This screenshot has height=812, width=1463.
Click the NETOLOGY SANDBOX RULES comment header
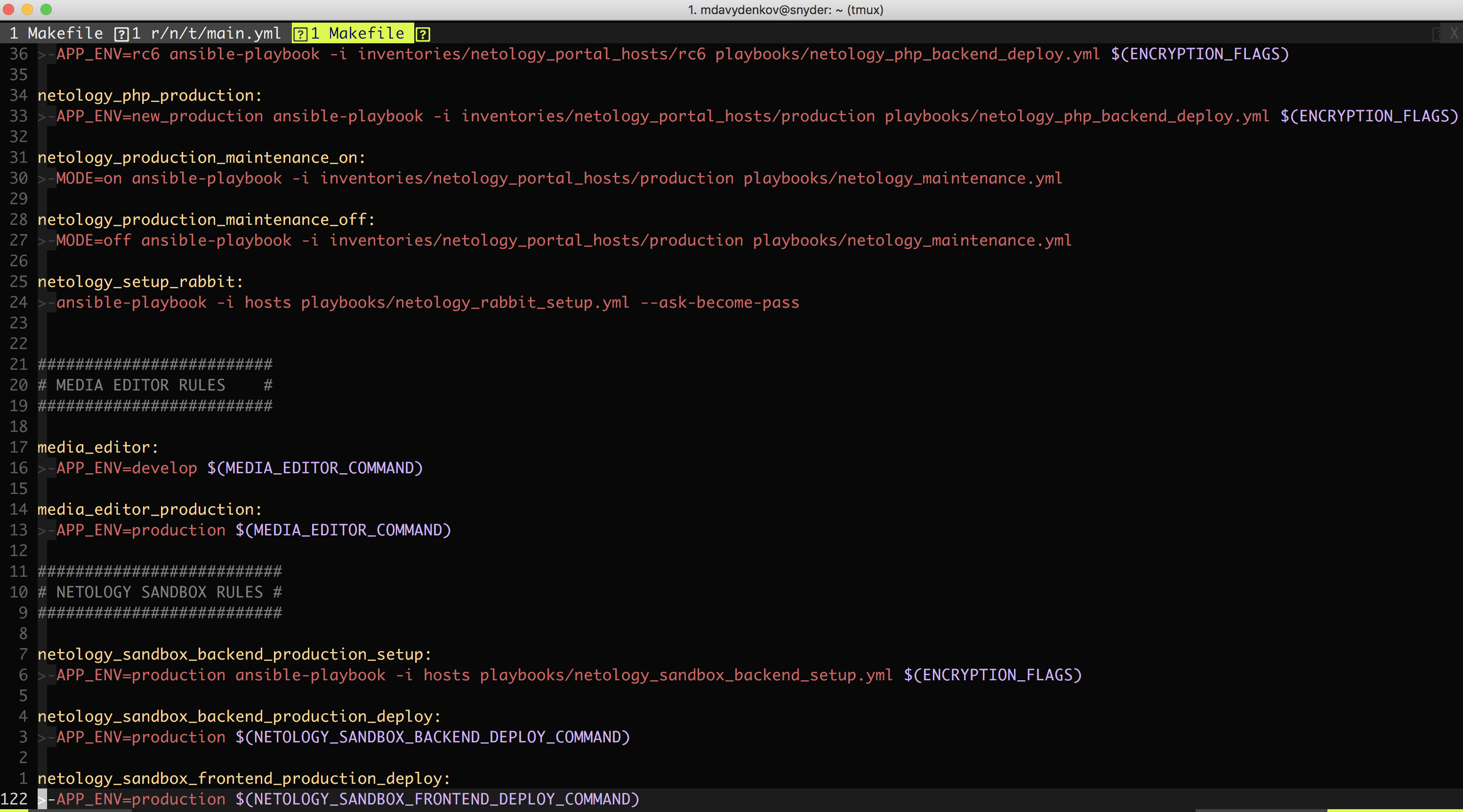(159, 592)
